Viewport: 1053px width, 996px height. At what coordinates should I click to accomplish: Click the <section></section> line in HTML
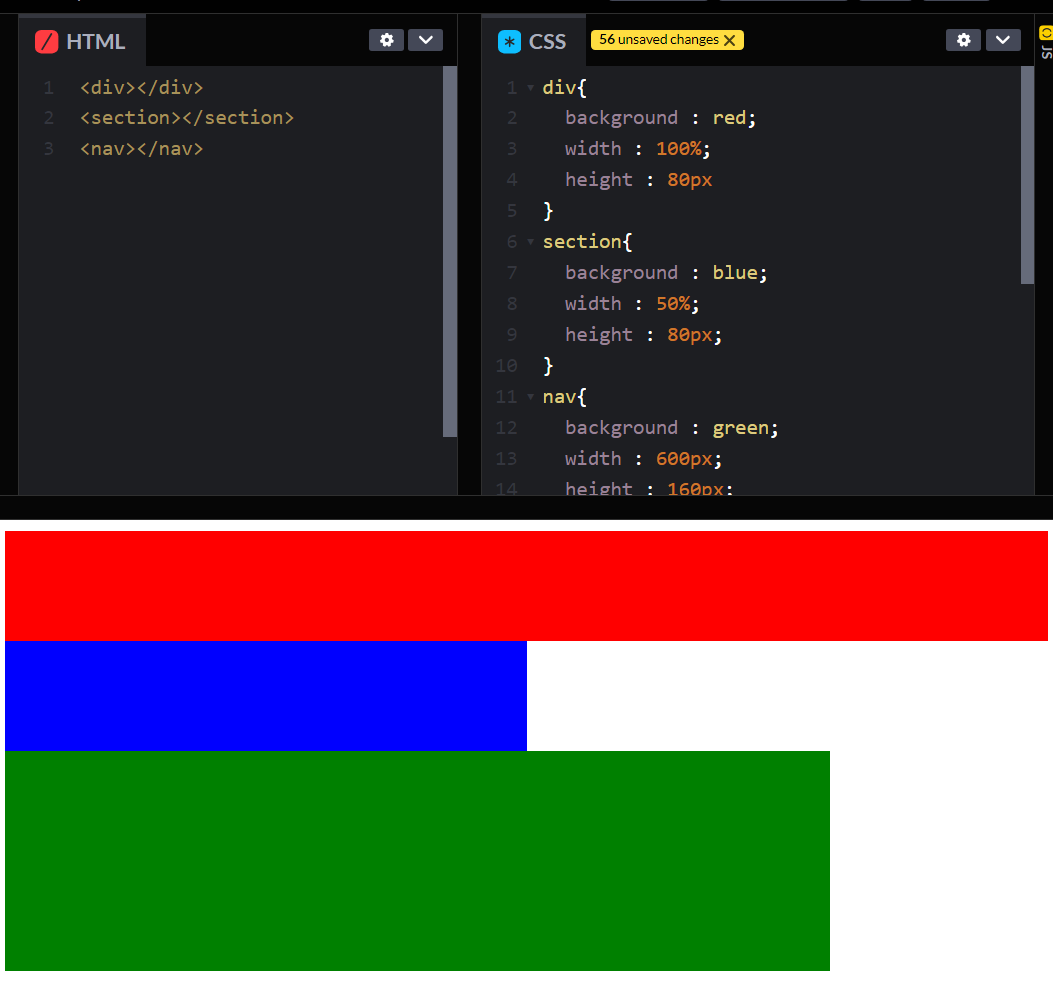pos(187,118)
